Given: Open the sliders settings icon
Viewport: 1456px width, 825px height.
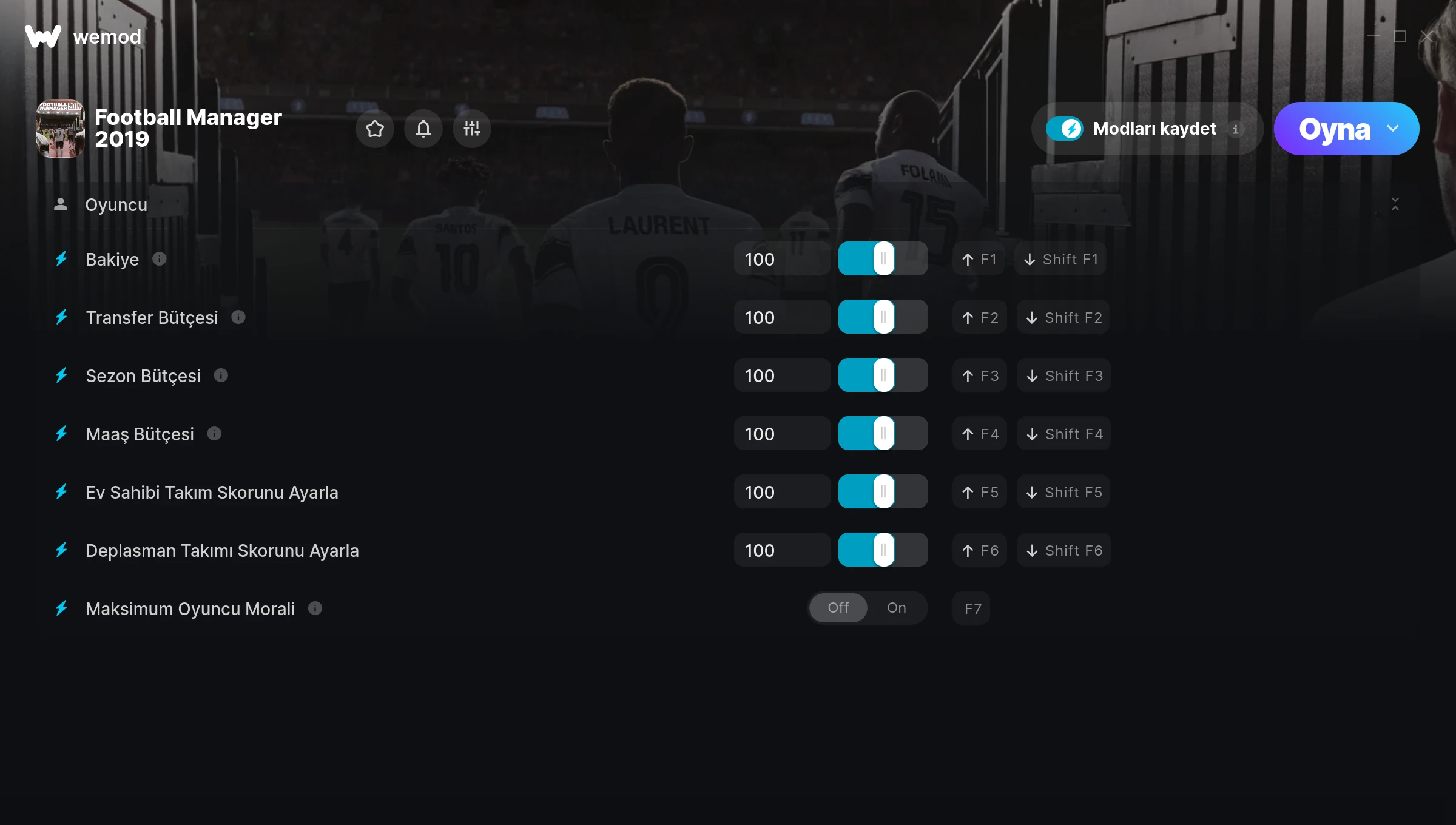Looking at the screenshot, I should 472,129.
